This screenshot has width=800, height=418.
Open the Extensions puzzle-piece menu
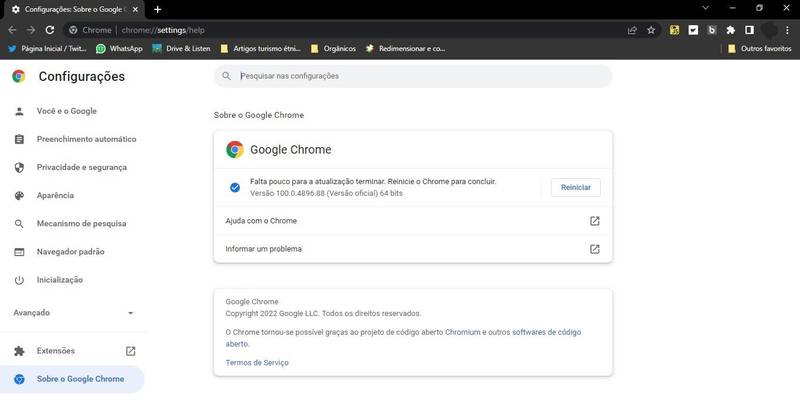(x=731, y=30)
